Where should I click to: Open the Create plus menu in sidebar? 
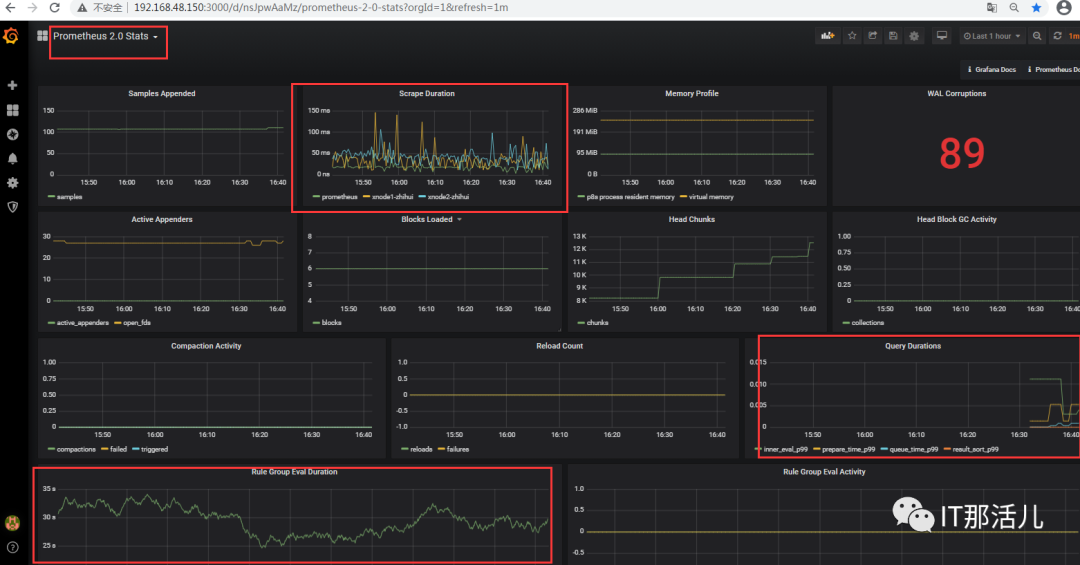pos(12,85)
